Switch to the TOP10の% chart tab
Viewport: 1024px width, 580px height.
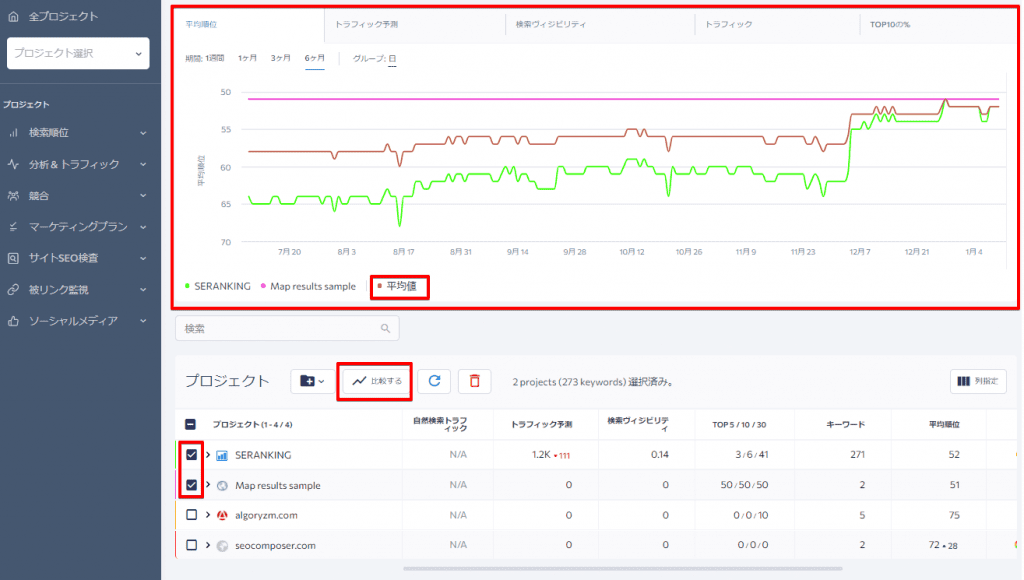[x=938, y=25]
